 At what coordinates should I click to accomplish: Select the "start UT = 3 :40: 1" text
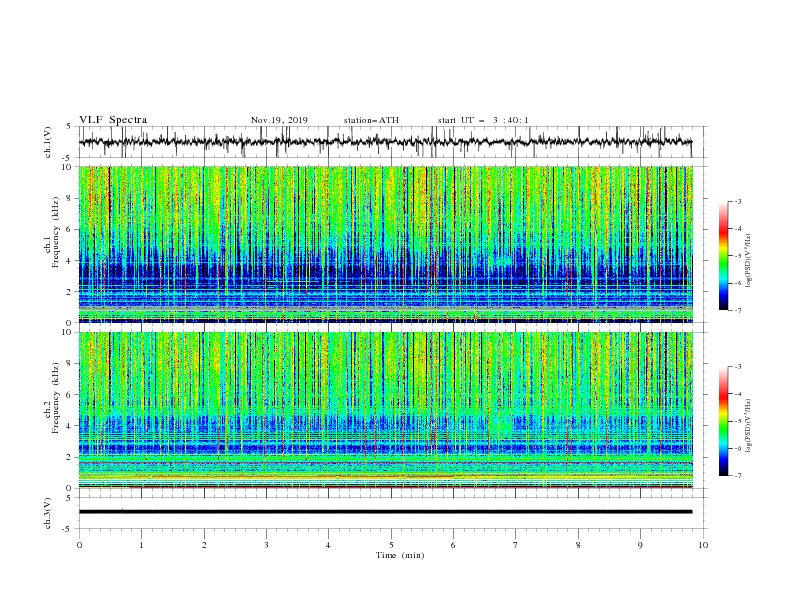483,120
